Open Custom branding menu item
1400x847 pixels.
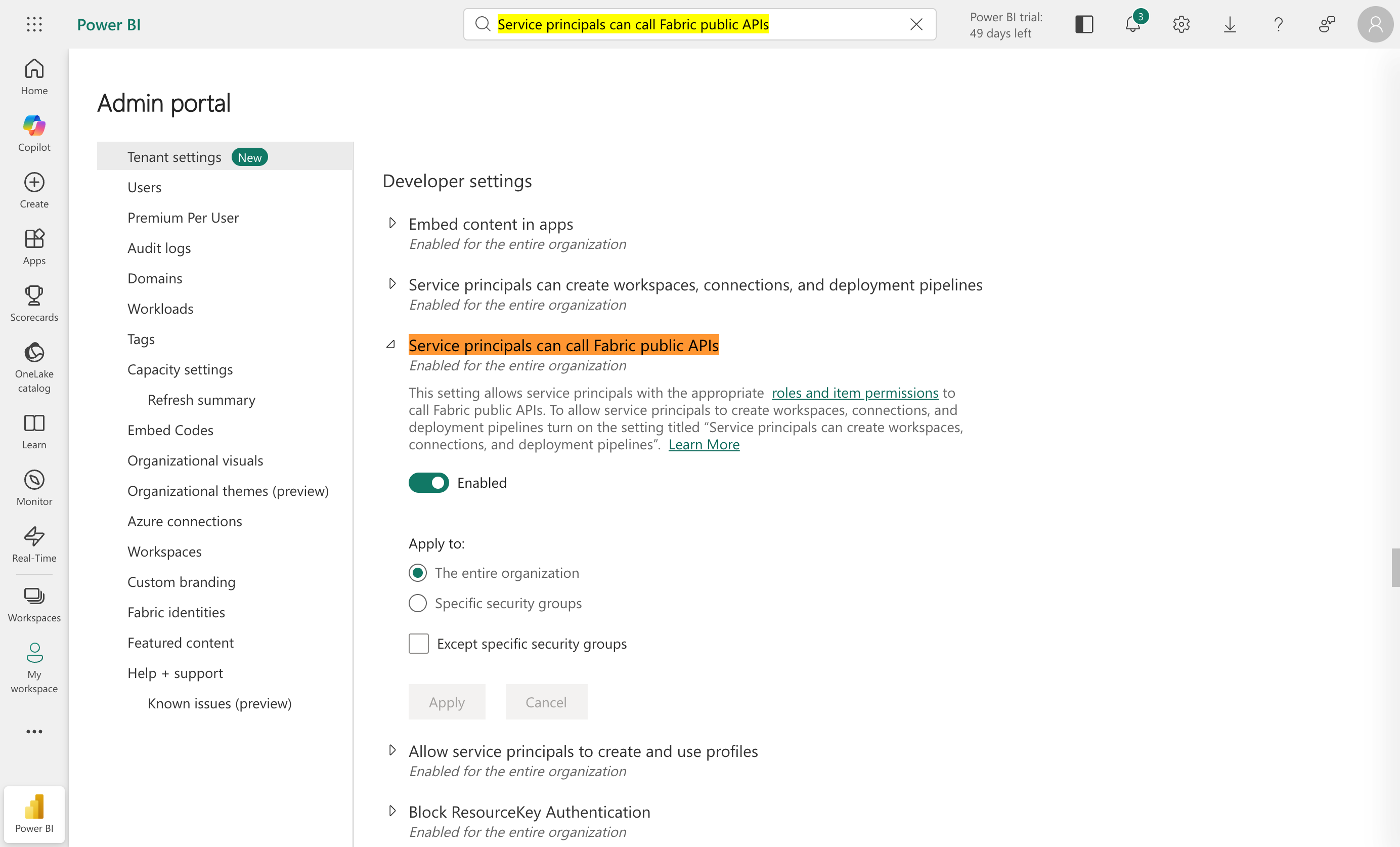pyautogui.click(x=181, y=582)
